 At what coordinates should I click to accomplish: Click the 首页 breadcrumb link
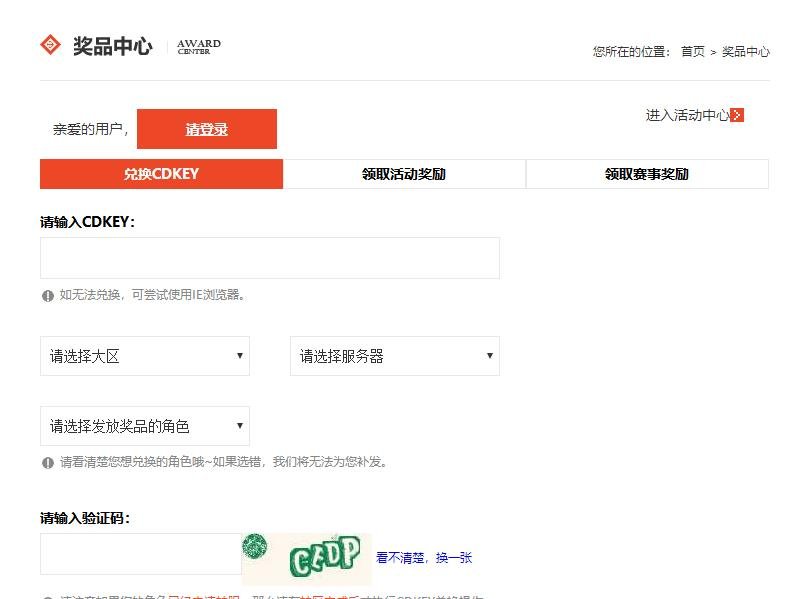click(x=692, y=51)
